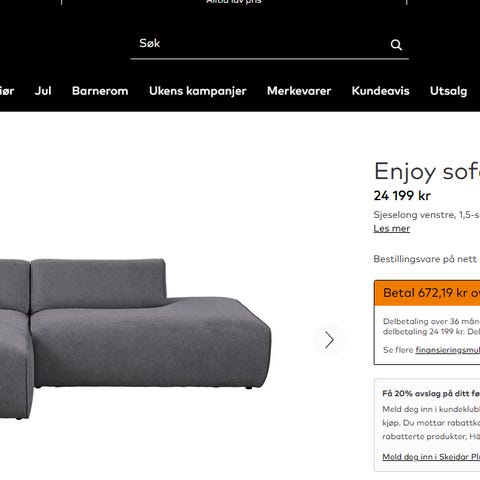Show next sofa image with arrow
The height and width of the screenshot is (480, 480).
point(329,340)
